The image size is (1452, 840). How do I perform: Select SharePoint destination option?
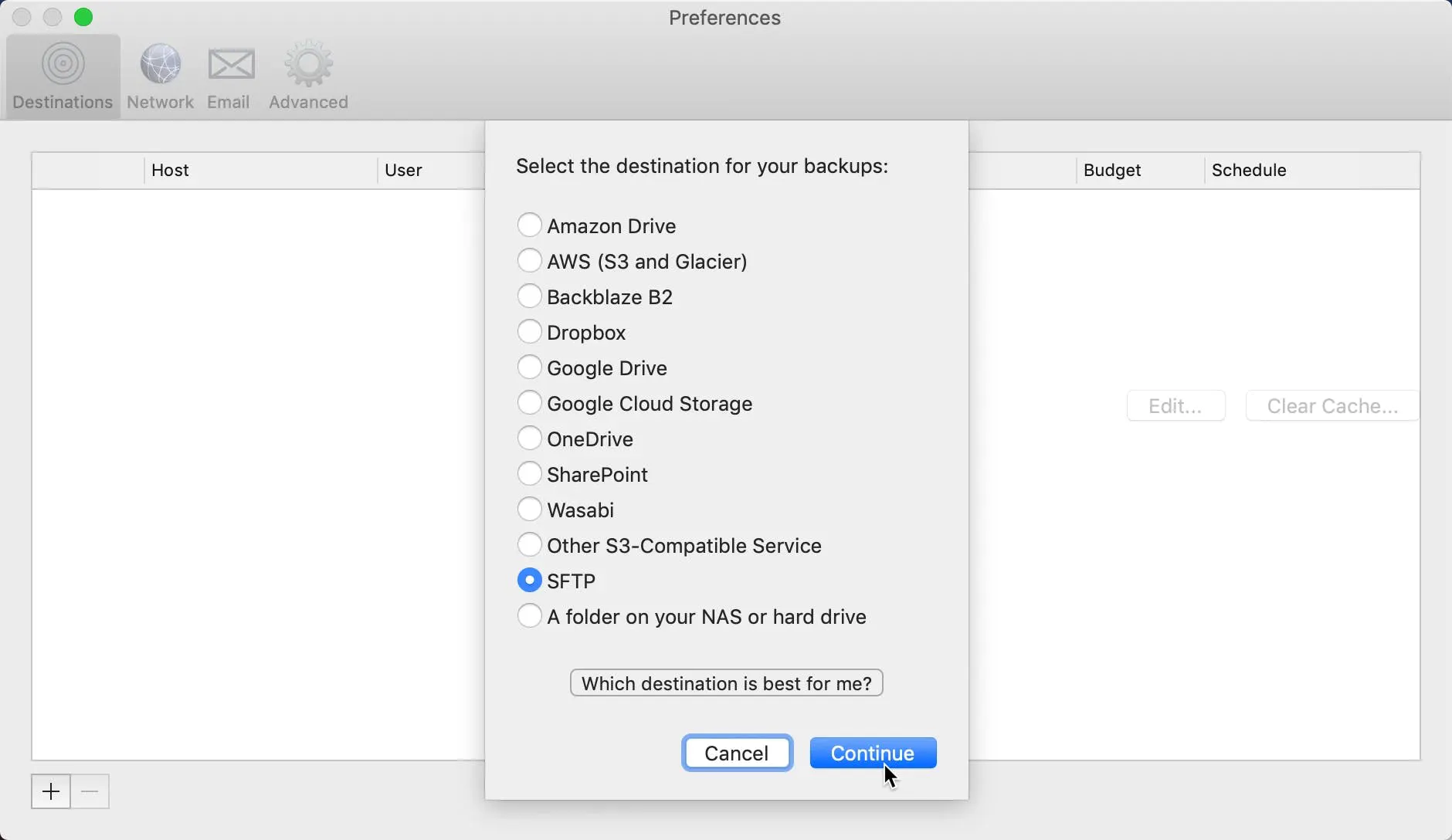(x=529, y=474)
